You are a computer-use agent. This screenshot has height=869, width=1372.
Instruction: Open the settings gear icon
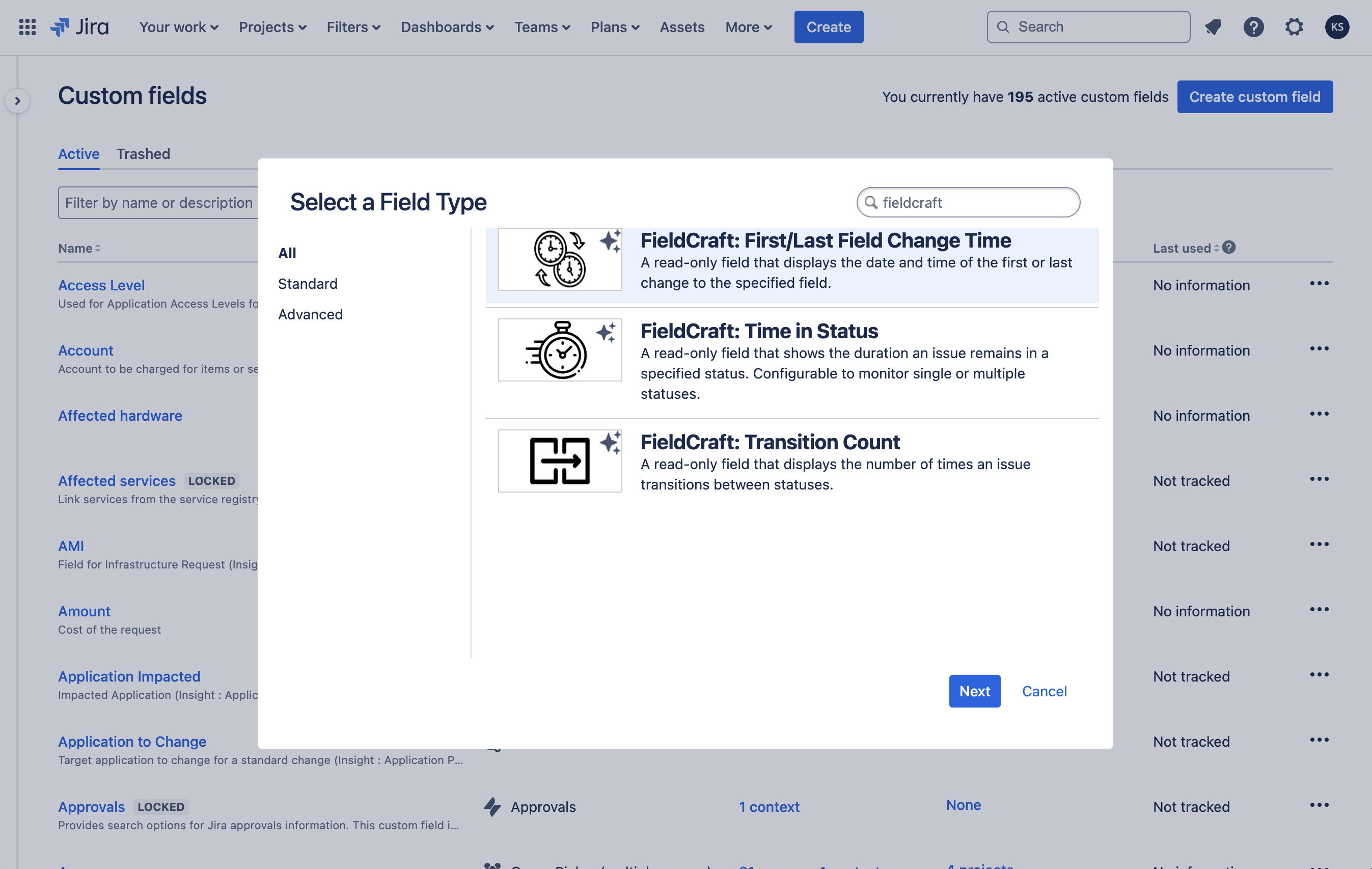[x=1294, y=27]
